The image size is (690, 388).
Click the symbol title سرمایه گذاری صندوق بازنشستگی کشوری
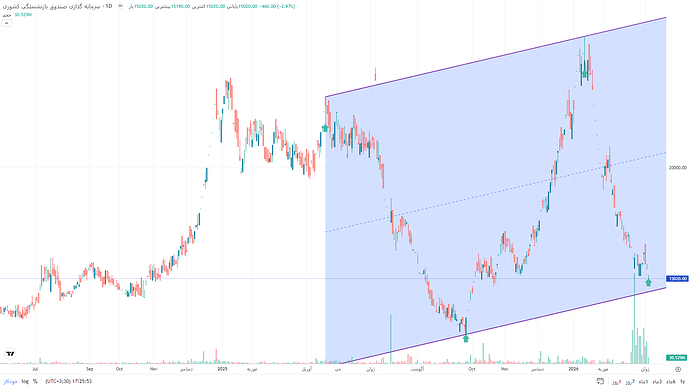51,6
